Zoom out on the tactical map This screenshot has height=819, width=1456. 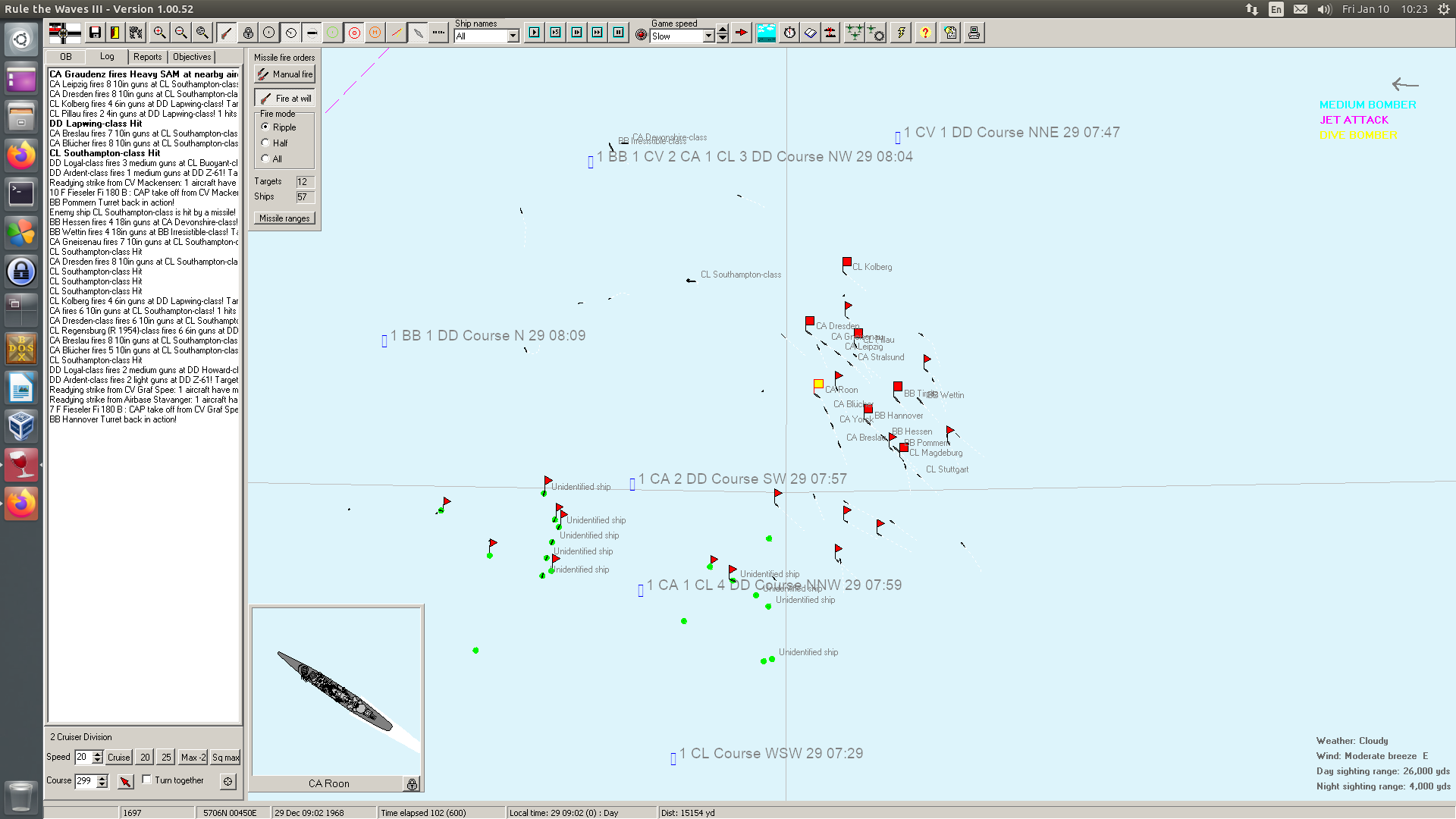[x=180, y=33]
